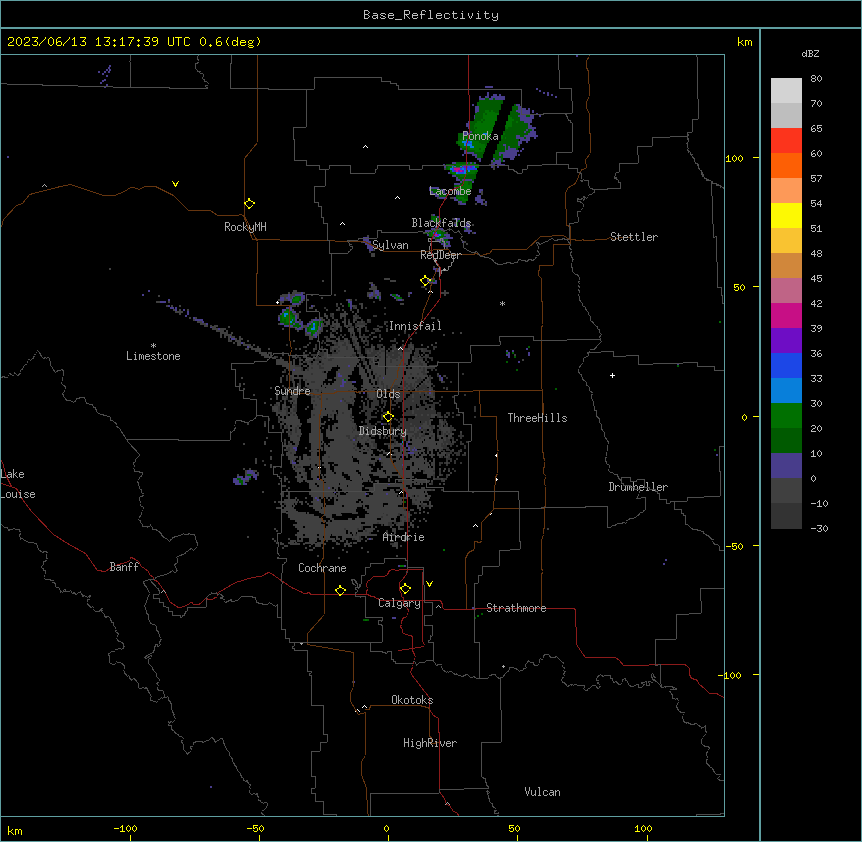Select the RedDeer label
The image size is (862, 842).
pos(440,255)
